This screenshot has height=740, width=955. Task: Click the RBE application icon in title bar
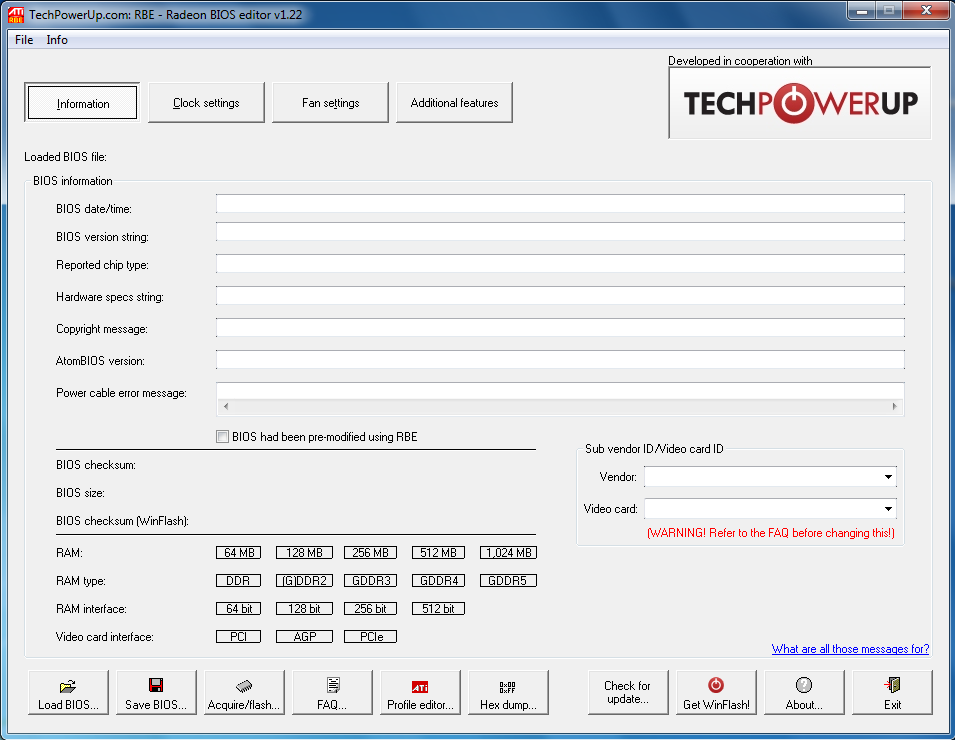(16, 15)
